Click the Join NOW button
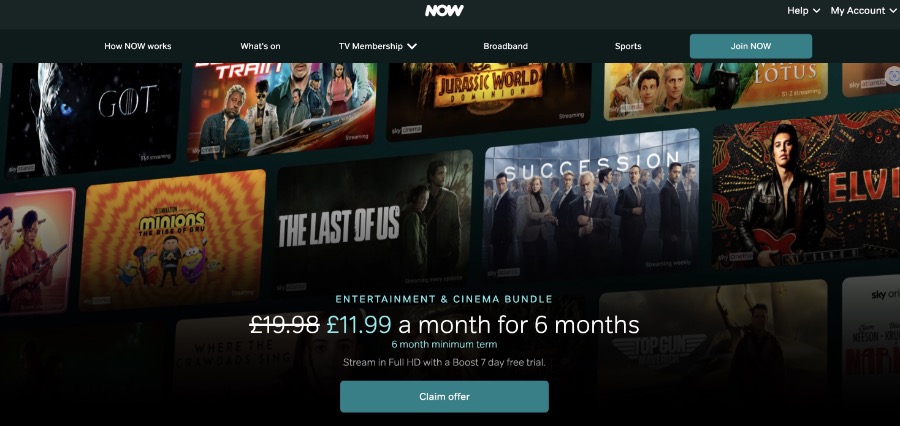This screenshot has width=900, height=426. pos(751,46)
